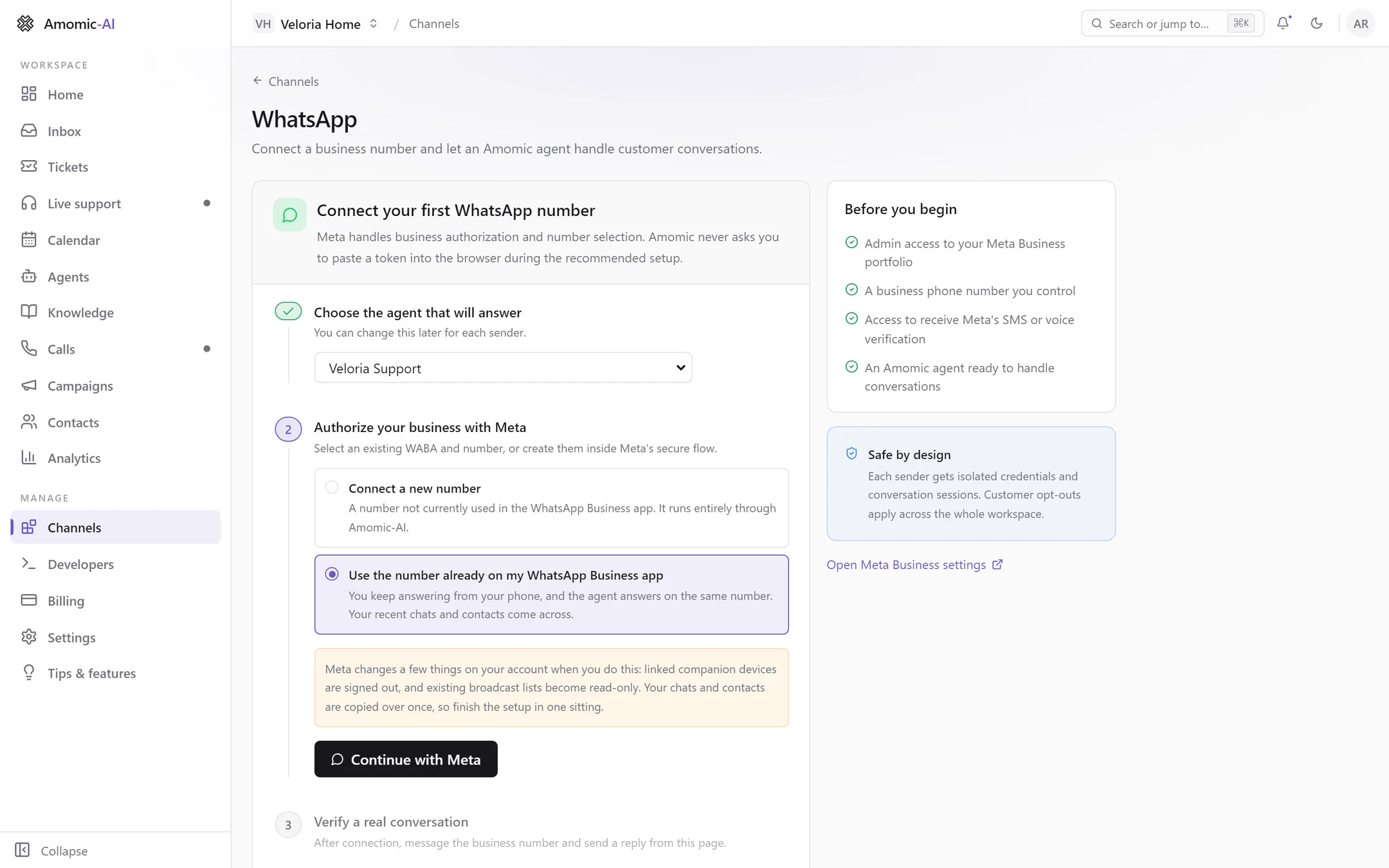The width and height of the screenshot is (1389, 868).
Task: Click the Search or jump to field
Action: [1172, 24]
